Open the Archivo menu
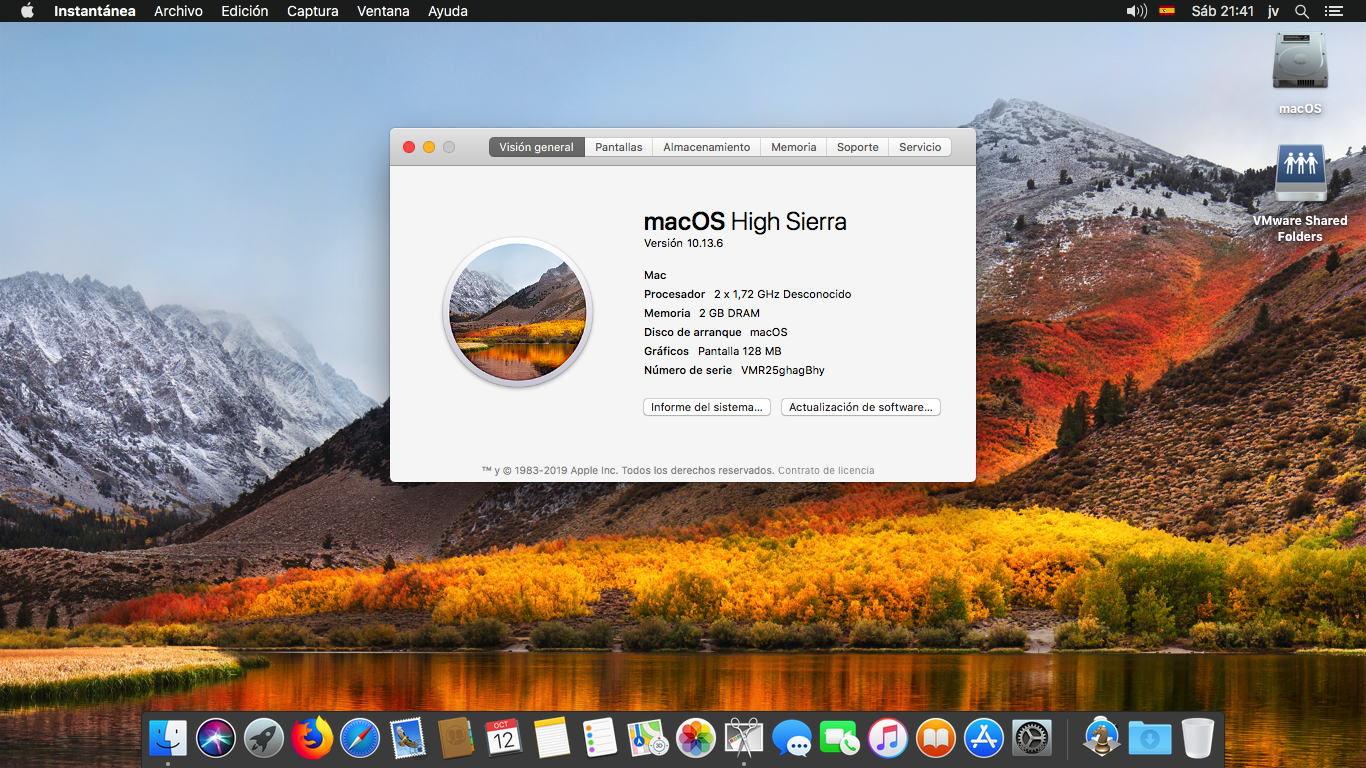This screenshot has width=1366, height=768. click(178, 11)
